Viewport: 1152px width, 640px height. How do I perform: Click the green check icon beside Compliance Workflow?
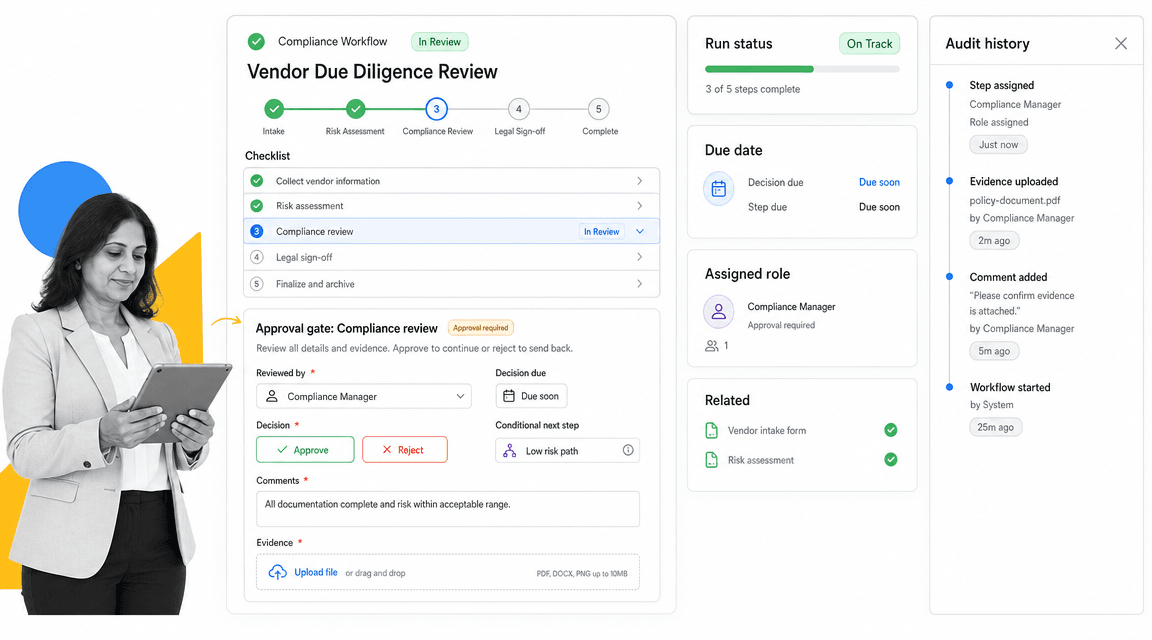tap(256, 42)
